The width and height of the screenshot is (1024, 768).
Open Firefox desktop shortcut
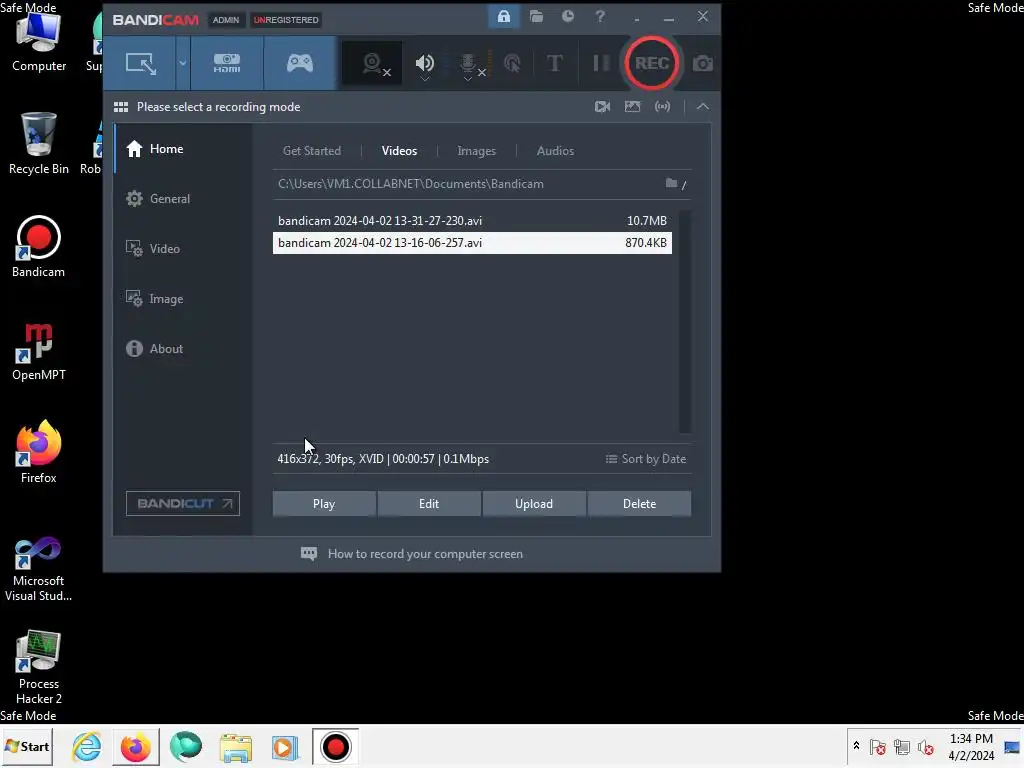click(x=39, y=452)
